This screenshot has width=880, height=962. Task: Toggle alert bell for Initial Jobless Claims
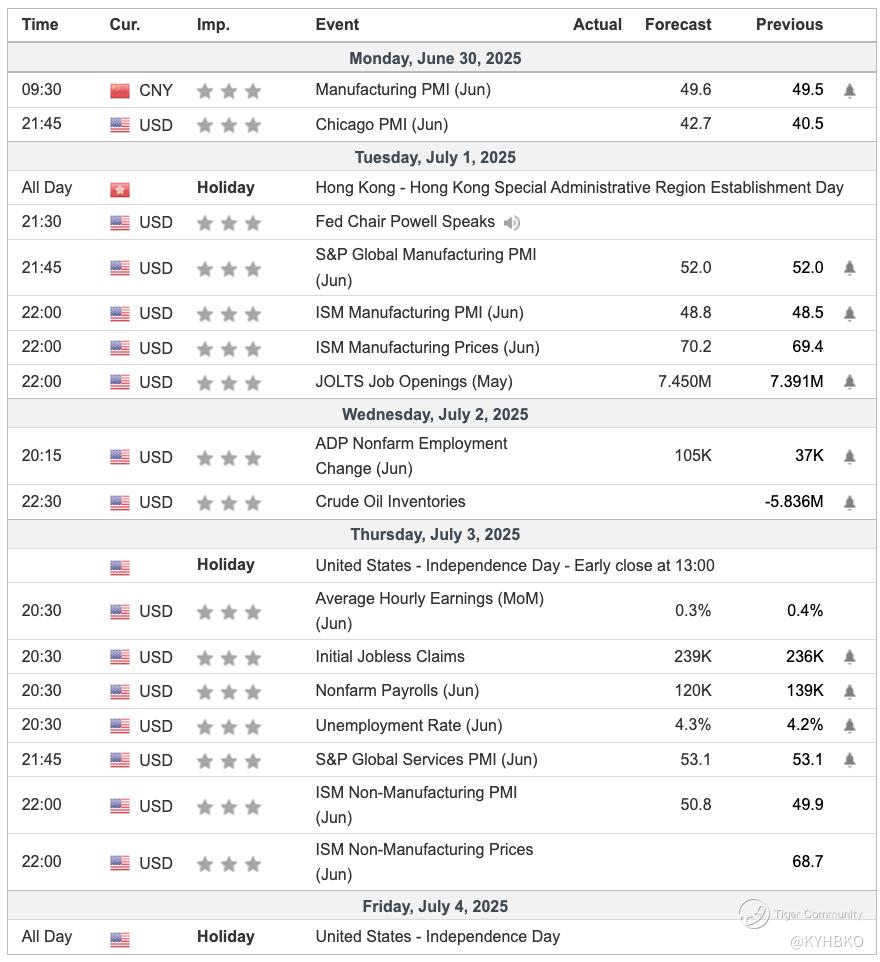[849, 657]
